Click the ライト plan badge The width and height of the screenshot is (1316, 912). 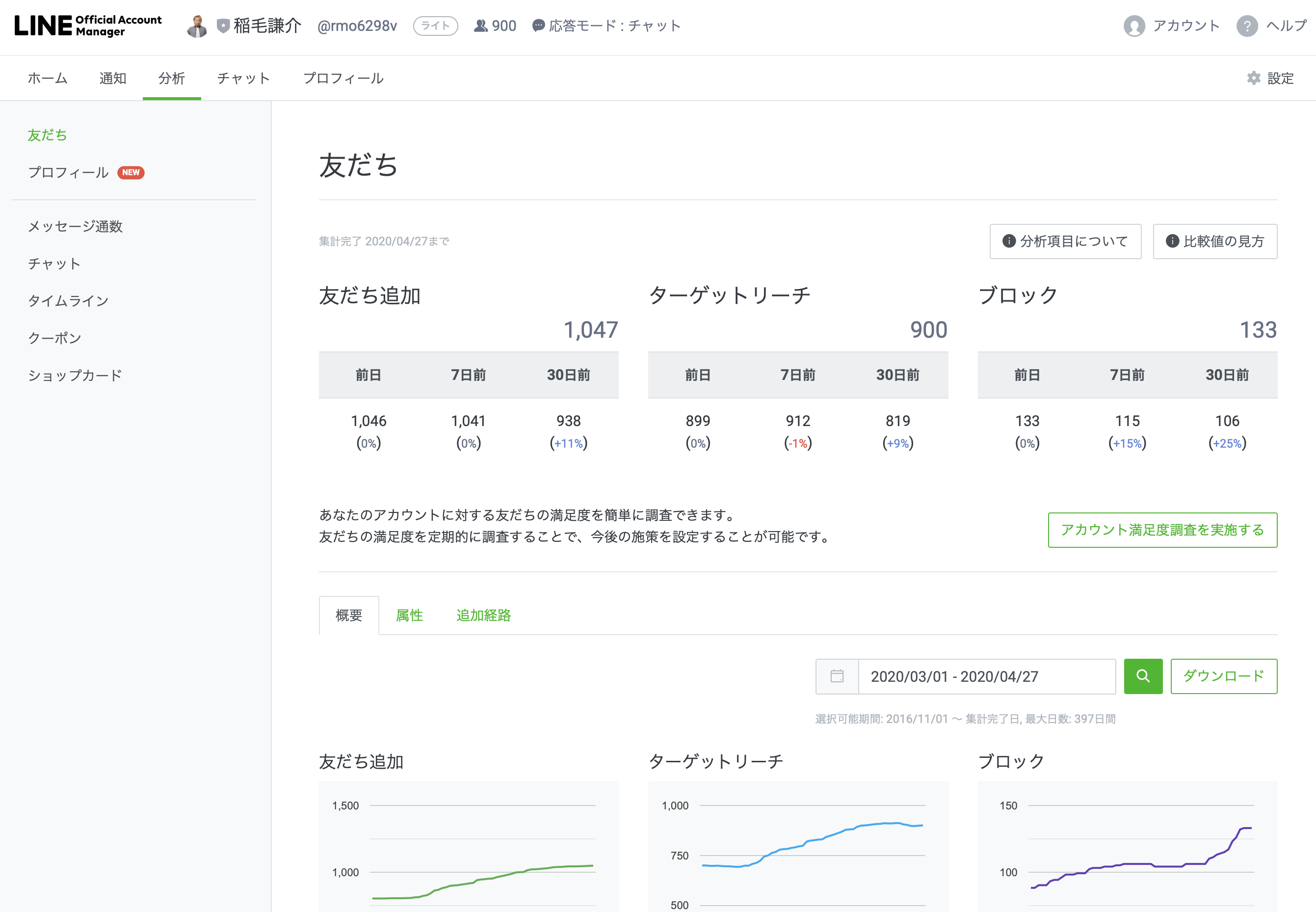click(435, 26)
